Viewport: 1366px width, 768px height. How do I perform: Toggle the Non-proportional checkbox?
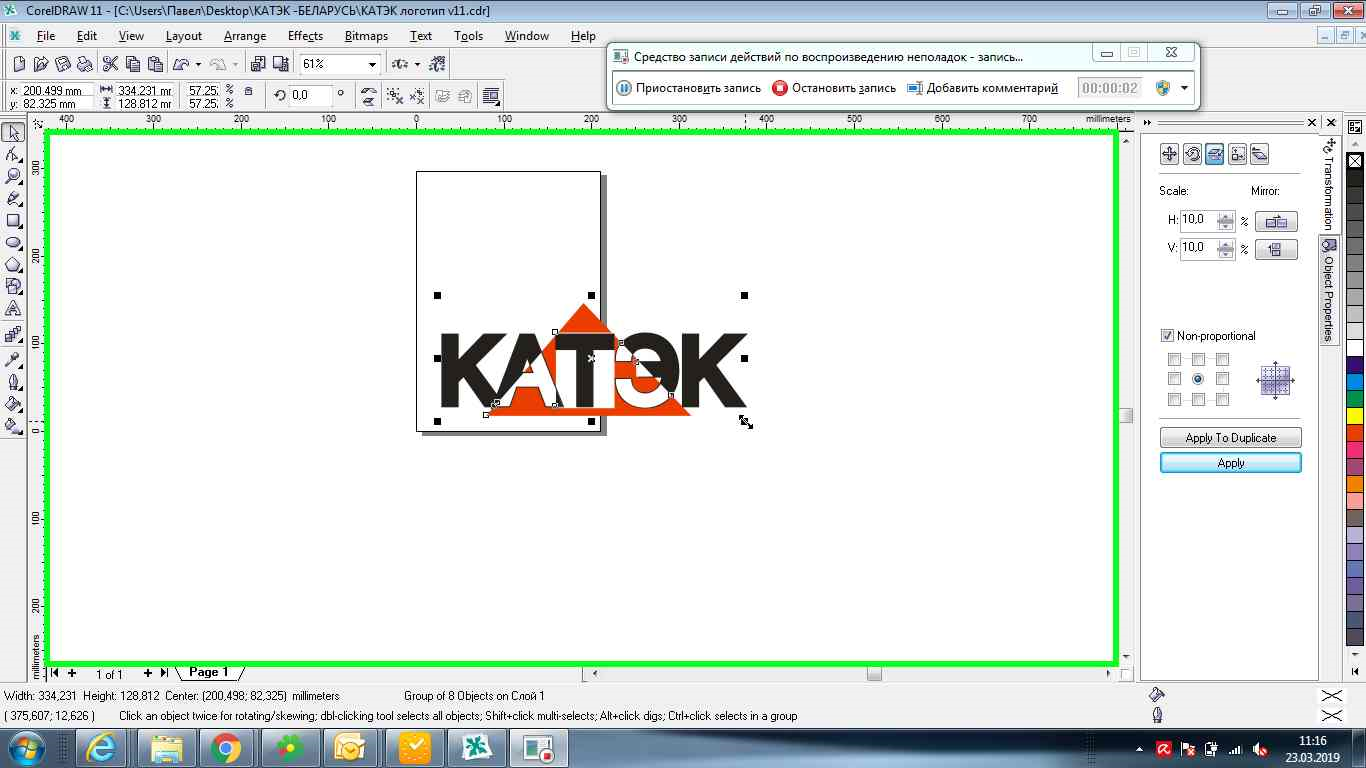pyautogui.click(x=1167, y=336)
